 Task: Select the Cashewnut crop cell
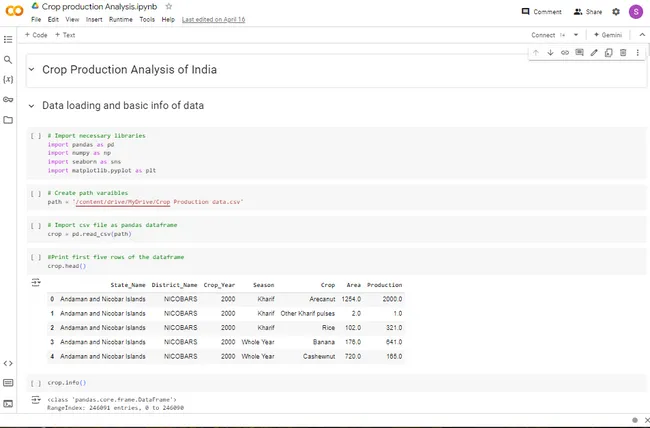pyautogui.click(x=319, y=356)
